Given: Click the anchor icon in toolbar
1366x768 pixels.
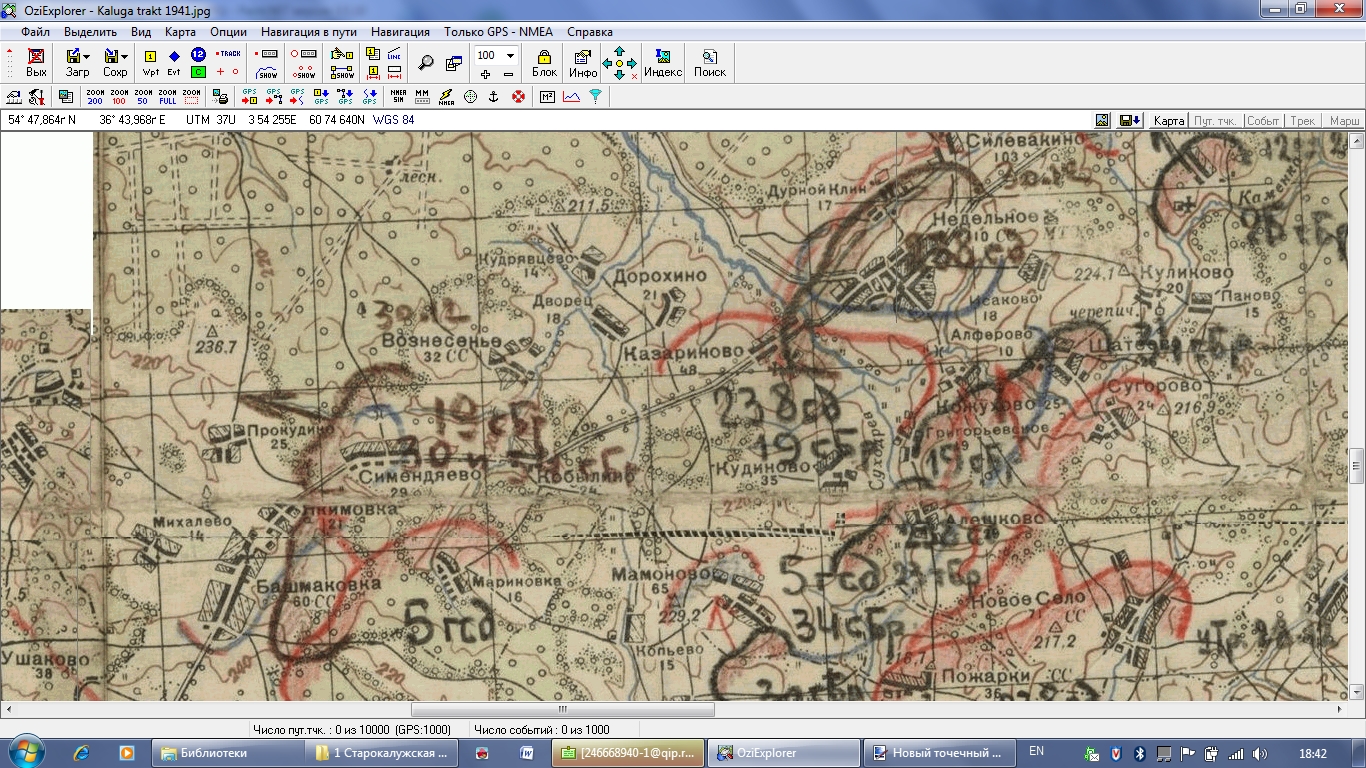Looking at the screenshot, I should tap(493, 96).
